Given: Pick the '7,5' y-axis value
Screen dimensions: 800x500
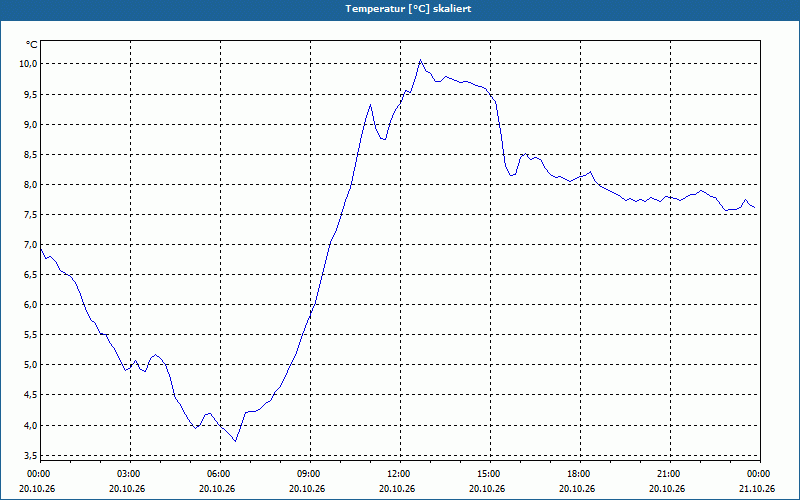Looking at the screenshot, I should click(x=31, y=215).
